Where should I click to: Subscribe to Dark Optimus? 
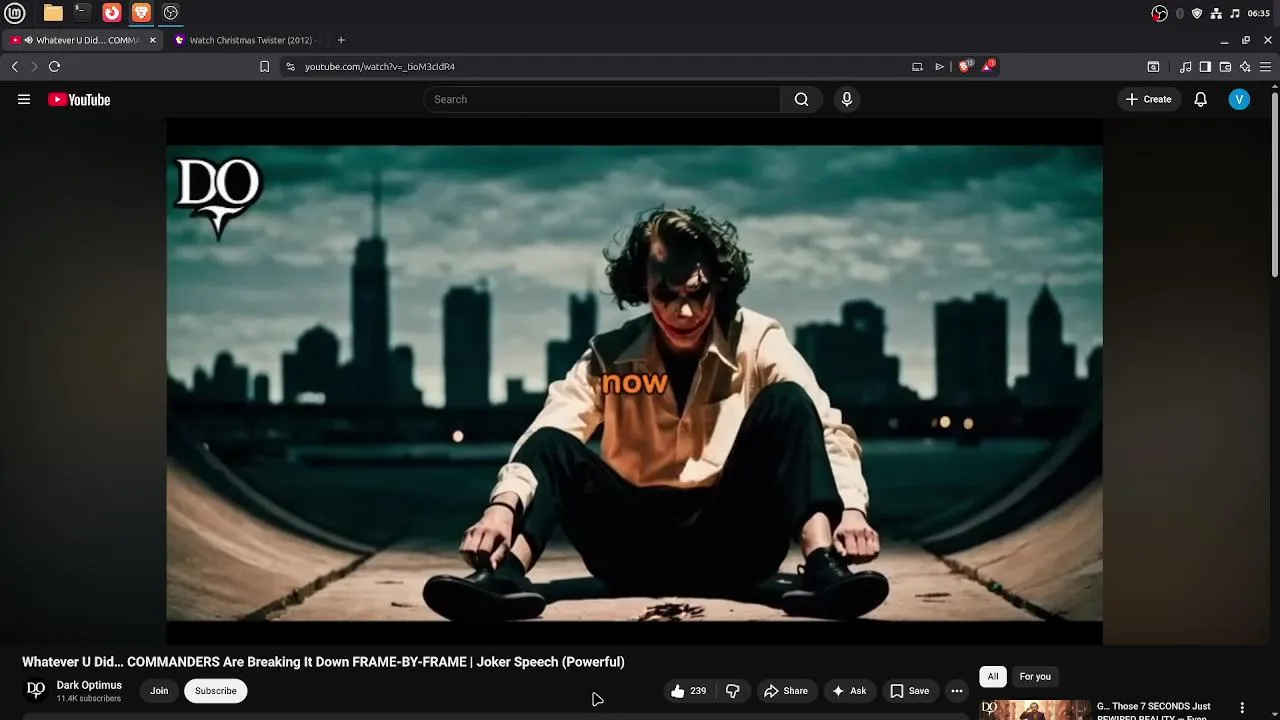pos(216,691)
